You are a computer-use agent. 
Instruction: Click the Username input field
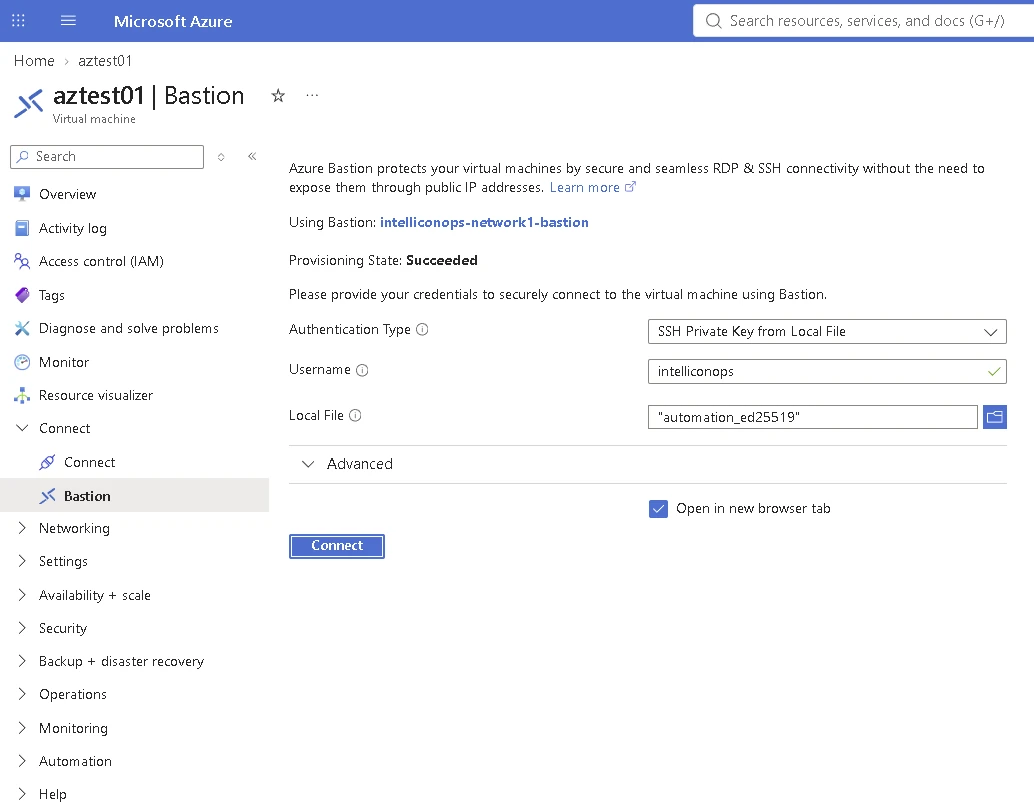pos(827,371)
